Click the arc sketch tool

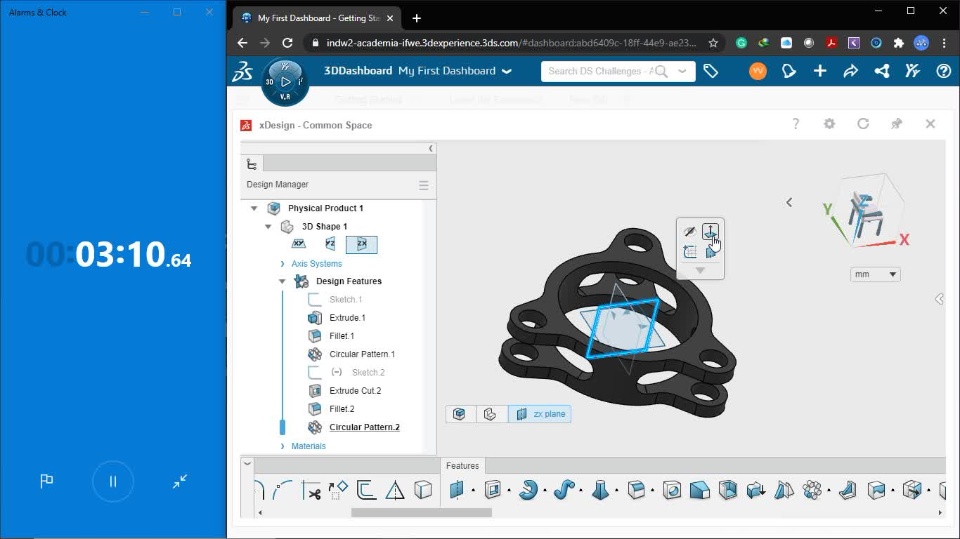283,490
